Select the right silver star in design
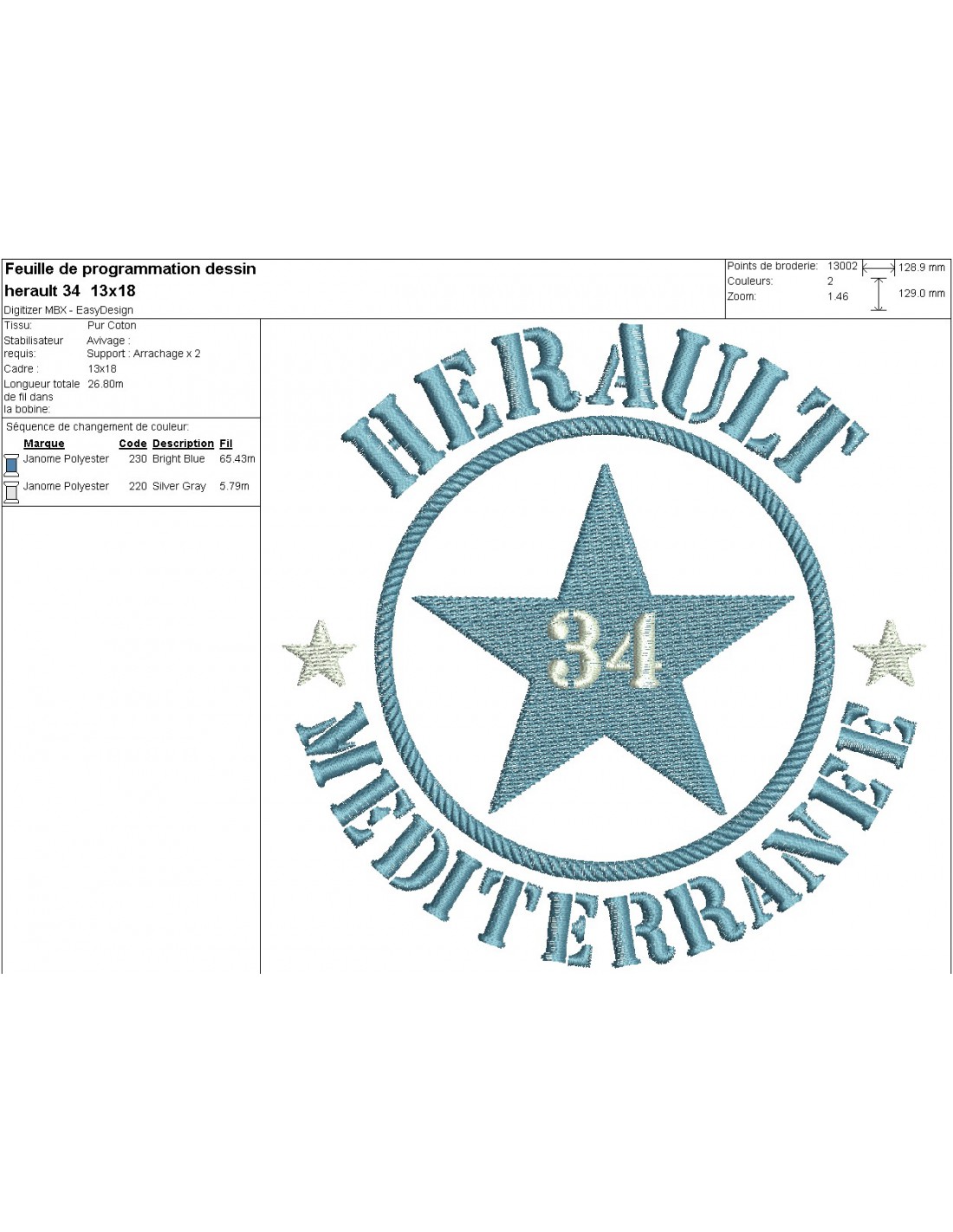953x1232 pixels. click(x=890, y=652)
